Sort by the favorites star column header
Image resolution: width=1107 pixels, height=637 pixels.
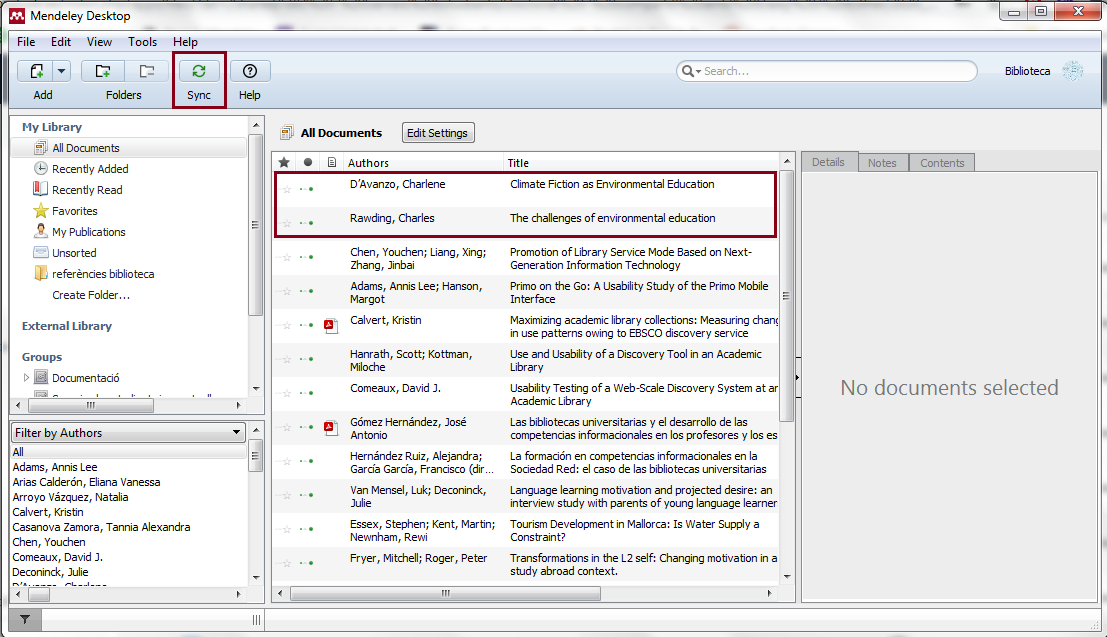coord(284,162)
